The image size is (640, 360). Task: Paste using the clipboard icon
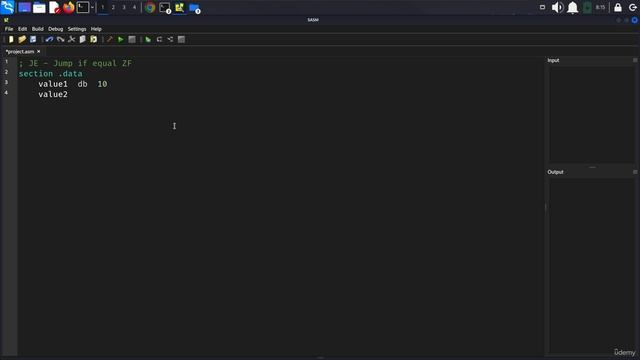[x=93, y=39]
